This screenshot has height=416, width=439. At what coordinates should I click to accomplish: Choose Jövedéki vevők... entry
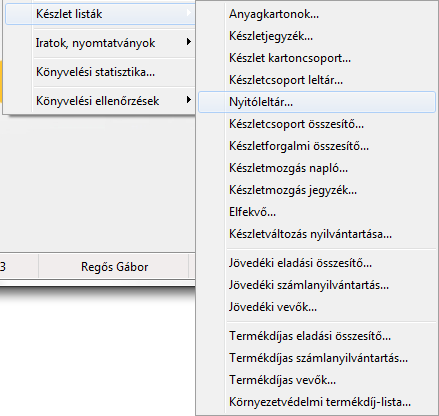[317, 307]
